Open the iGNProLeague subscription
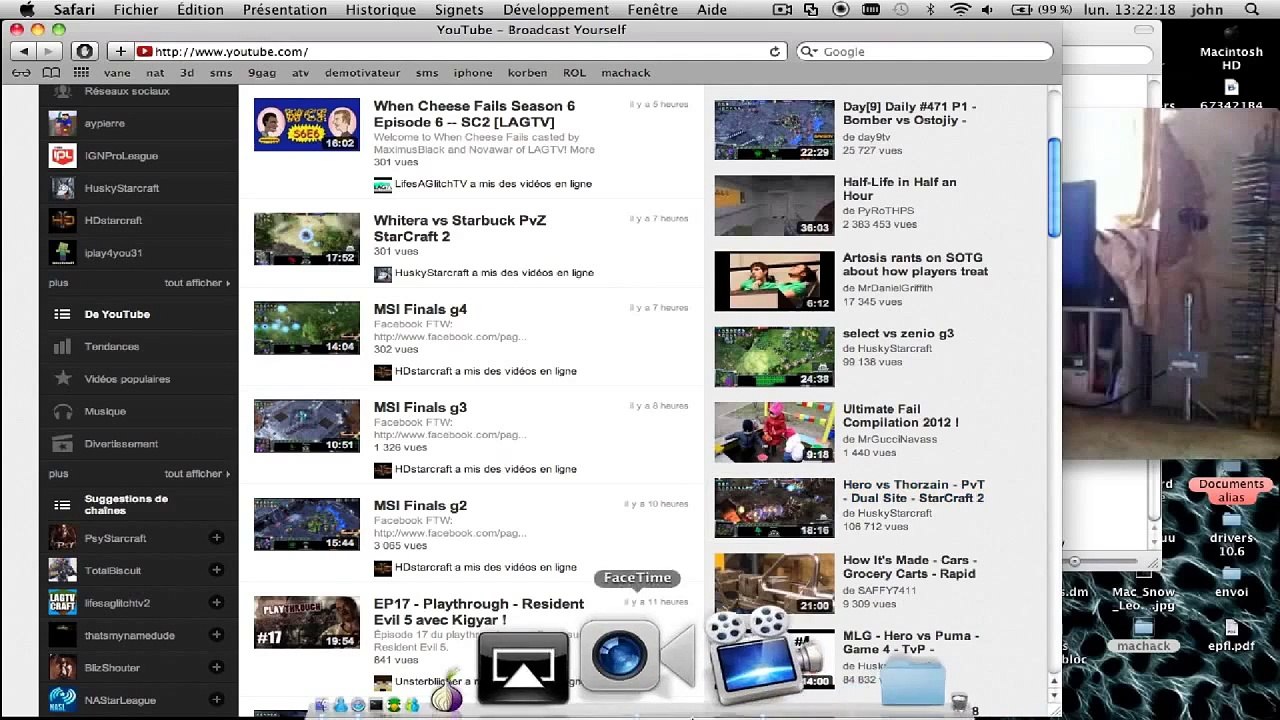Image resolution: width=1280 pixels, height=720 pixels. (x=121, y=156)
